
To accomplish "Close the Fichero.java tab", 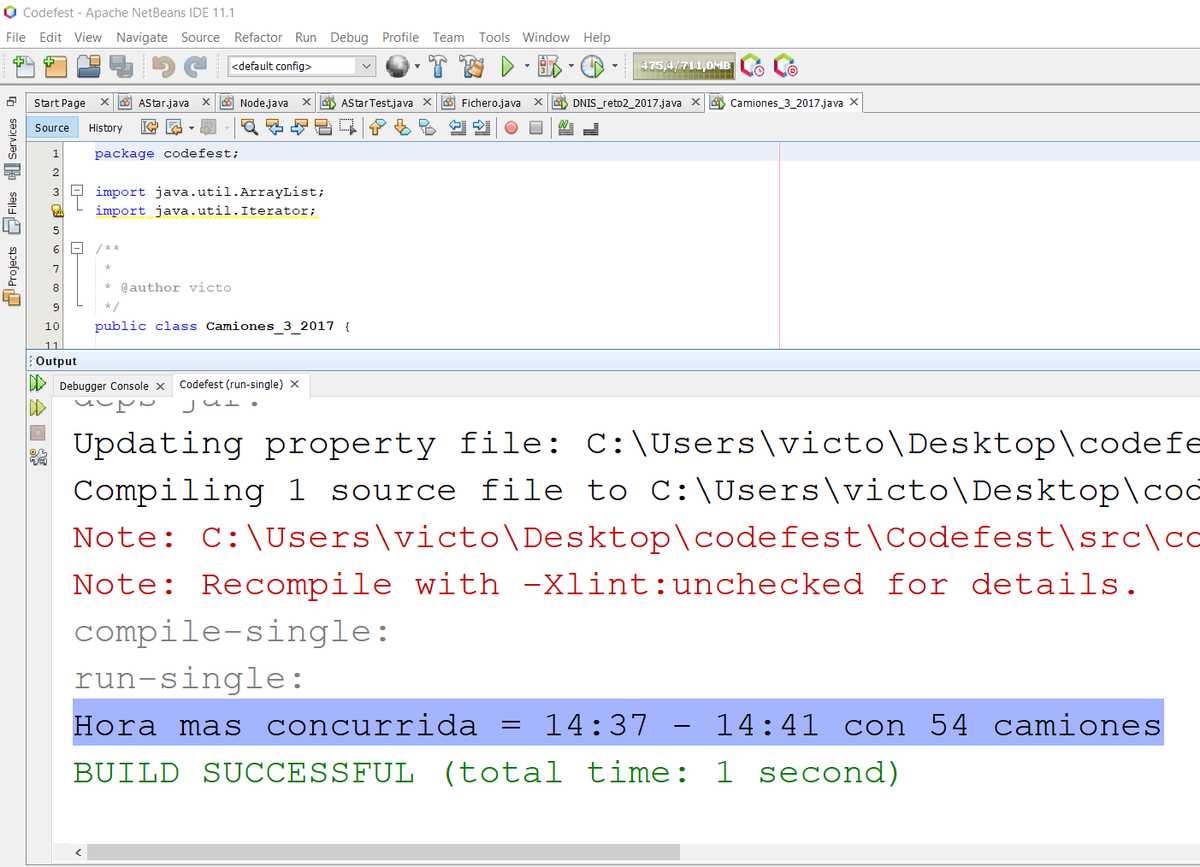I will point(538,103).
